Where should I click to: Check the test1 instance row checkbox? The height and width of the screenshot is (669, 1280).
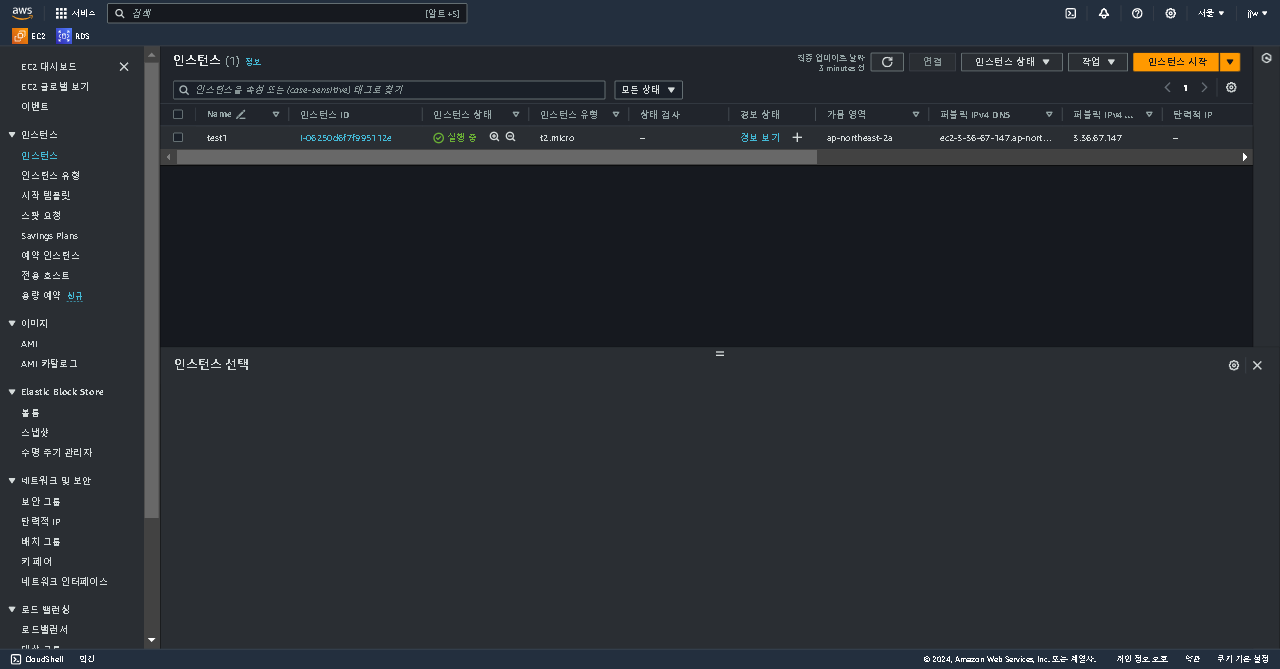178,137
